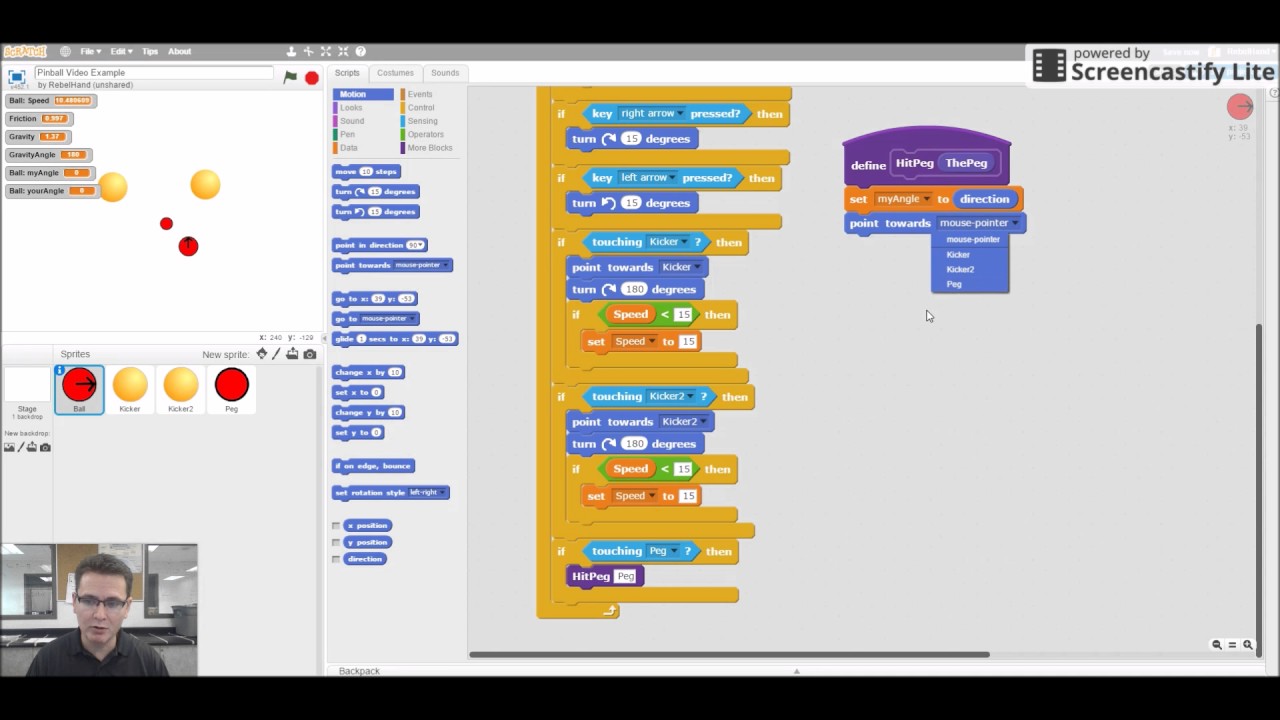1280x720 pixels.
Task: Switch stage to full screen mode
Action: [17, 77]
